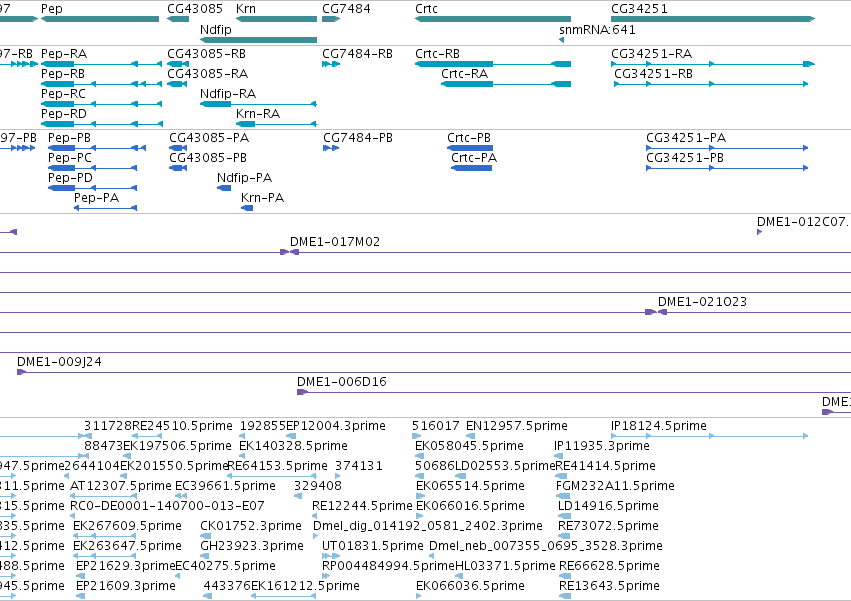Select protein CG7484-PB

point(331,148)
